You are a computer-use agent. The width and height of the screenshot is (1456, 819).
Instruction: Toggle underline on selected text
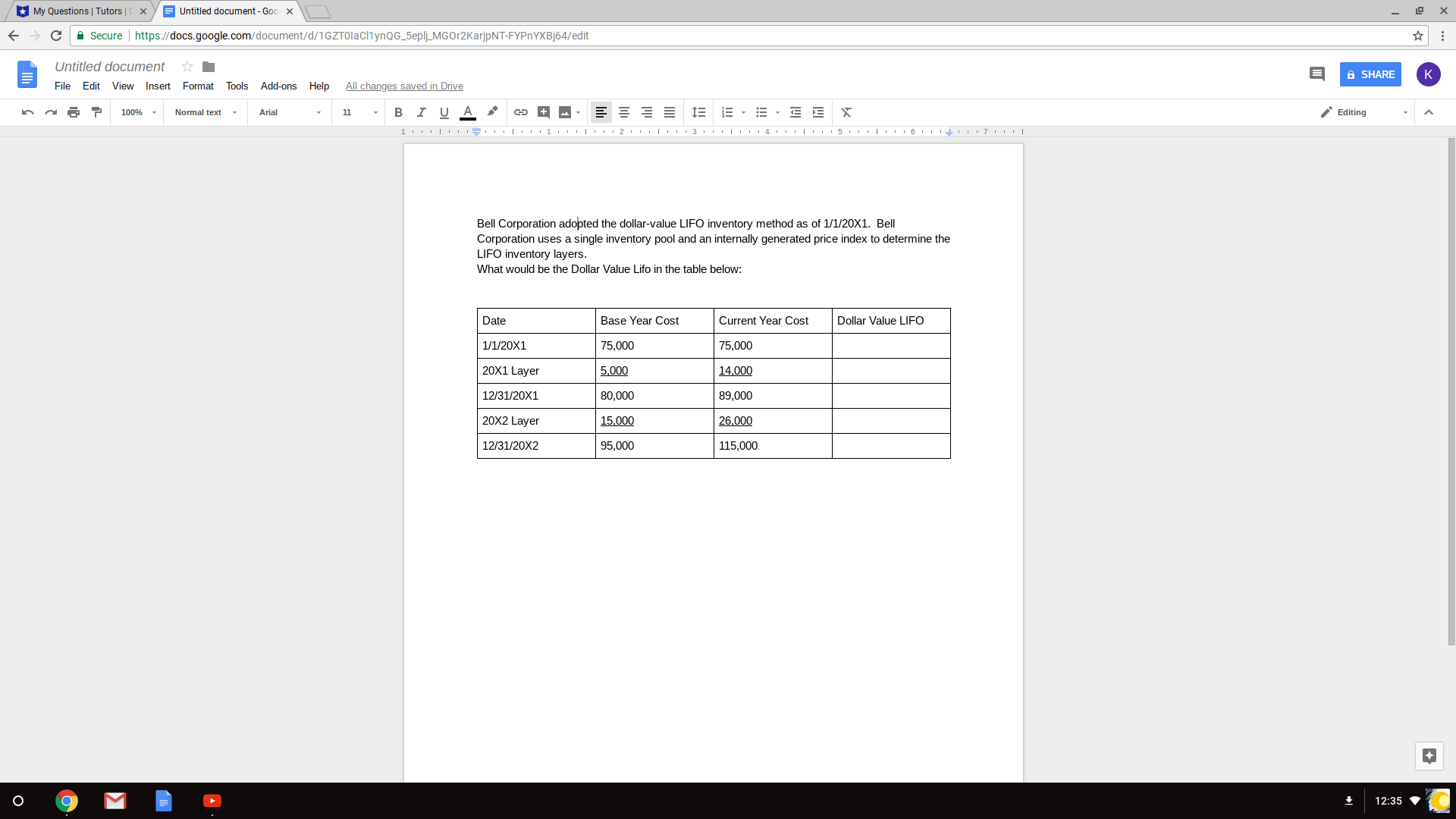pos(444,112)
